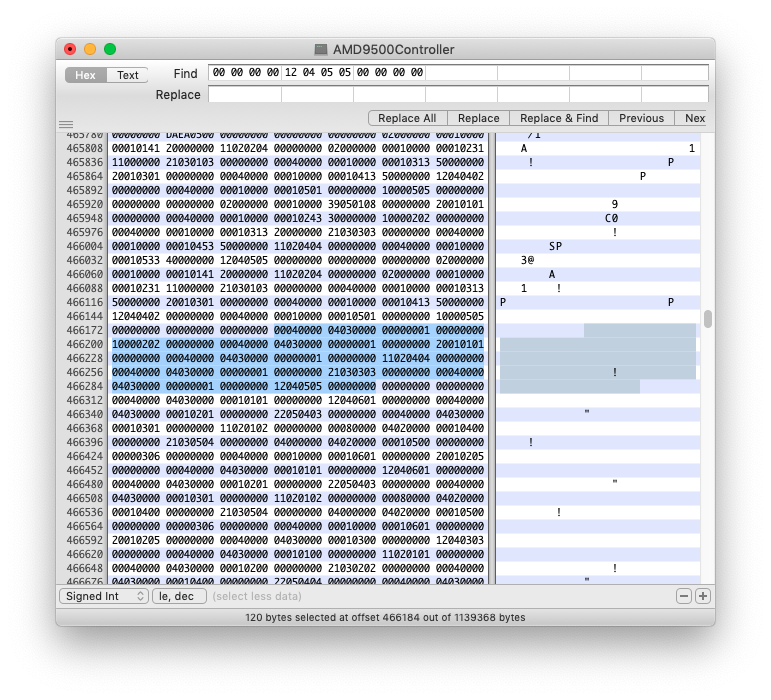This screenshot has height=700, width=771.
Task: Switch to Hex view mode
Action: point(86,75)
